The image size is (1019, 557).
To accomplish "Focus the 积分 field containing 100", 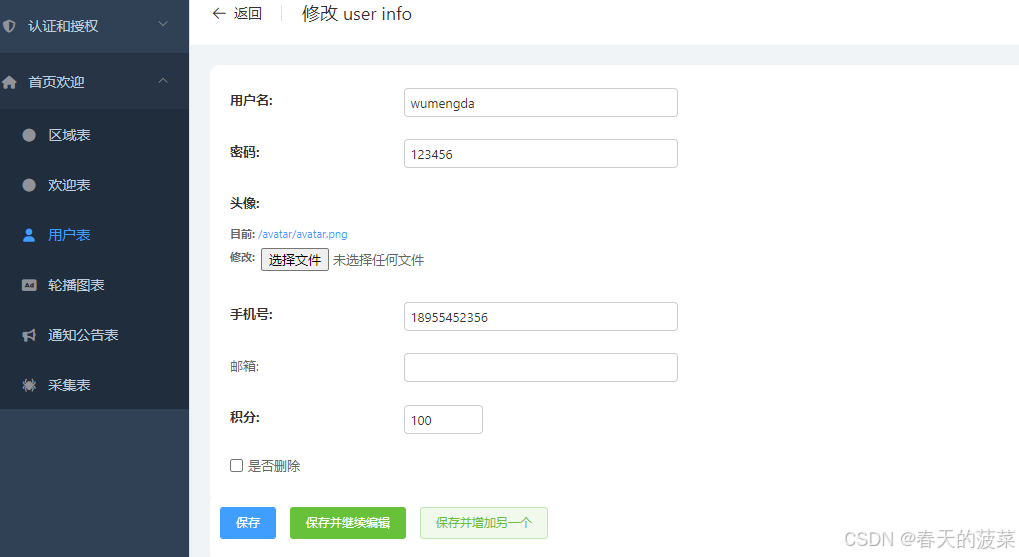I will tap(443, 419).
